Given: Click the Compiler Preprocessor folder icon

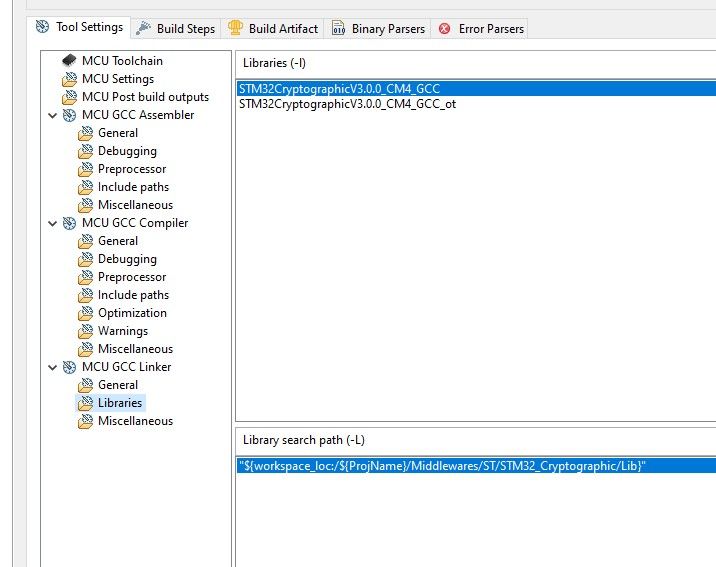Looking at the screenshot, I should coord(85,277).
